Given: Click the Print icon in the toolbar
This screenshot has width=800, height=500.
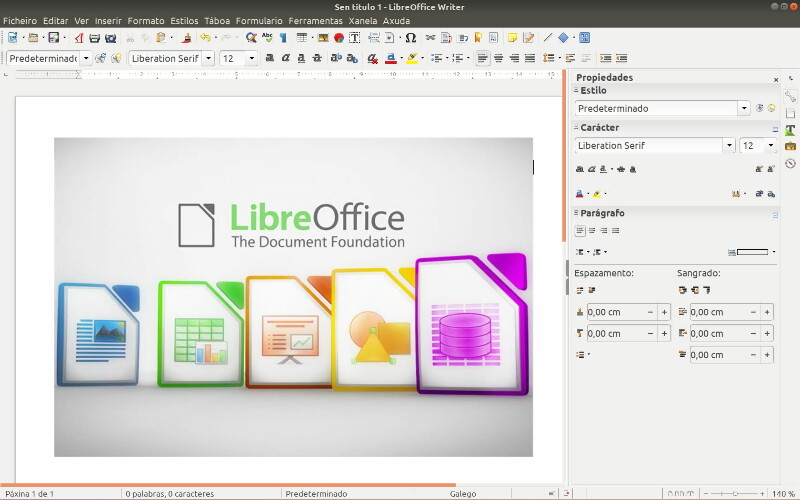Looking at the screenshot, I should coord(95,38).
